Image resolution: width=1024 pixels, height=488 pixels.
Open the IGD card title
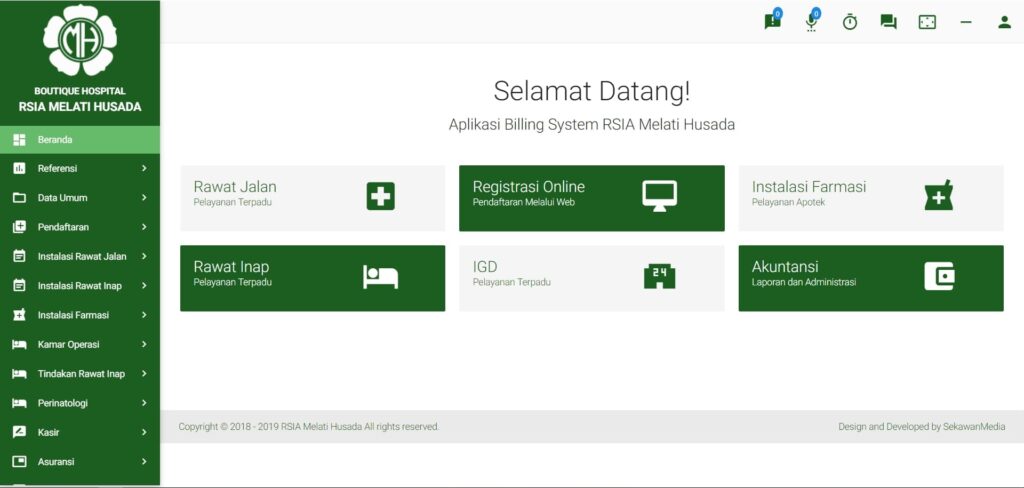(x=485, y=267)
